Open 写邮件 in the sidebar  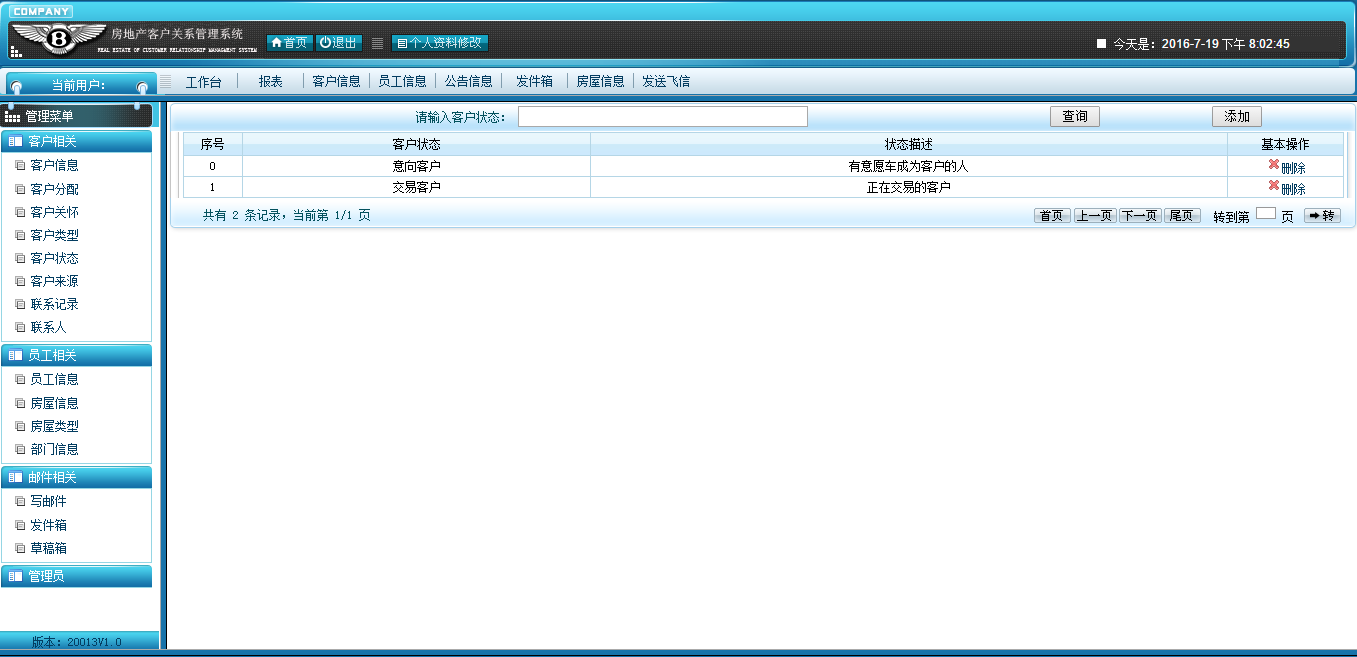pos(48,502)
